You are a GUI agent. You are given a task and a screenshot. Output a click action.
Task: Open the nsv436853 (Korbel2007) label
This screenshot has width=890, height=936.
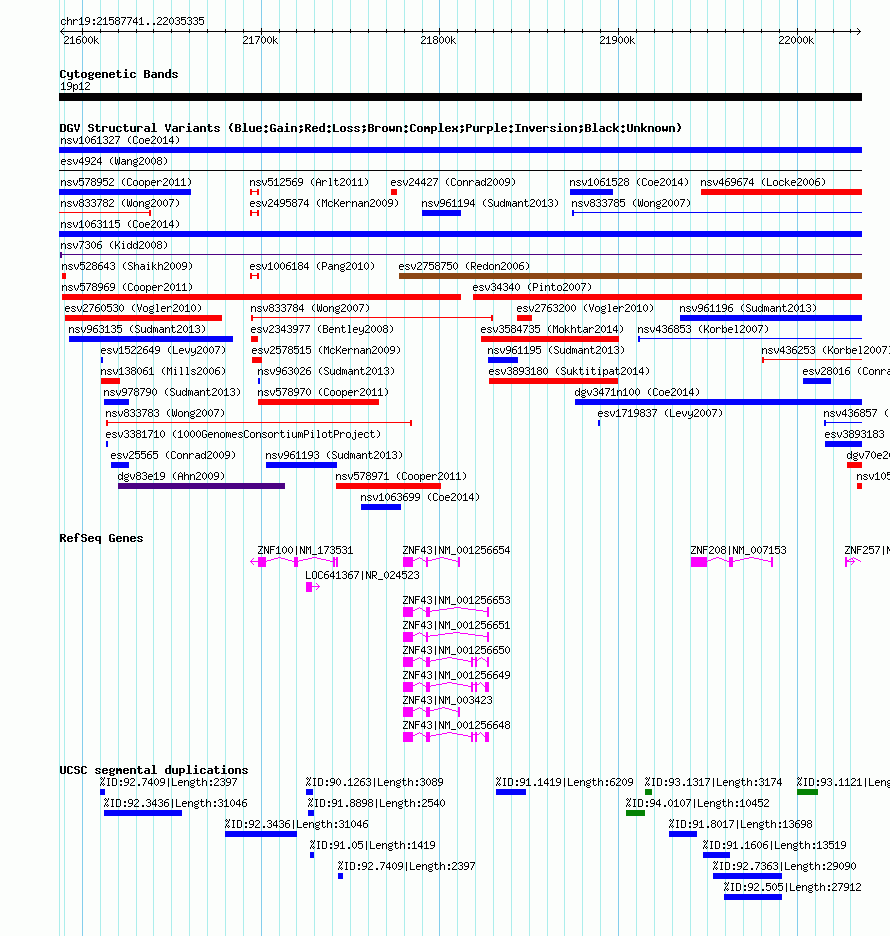703,329
